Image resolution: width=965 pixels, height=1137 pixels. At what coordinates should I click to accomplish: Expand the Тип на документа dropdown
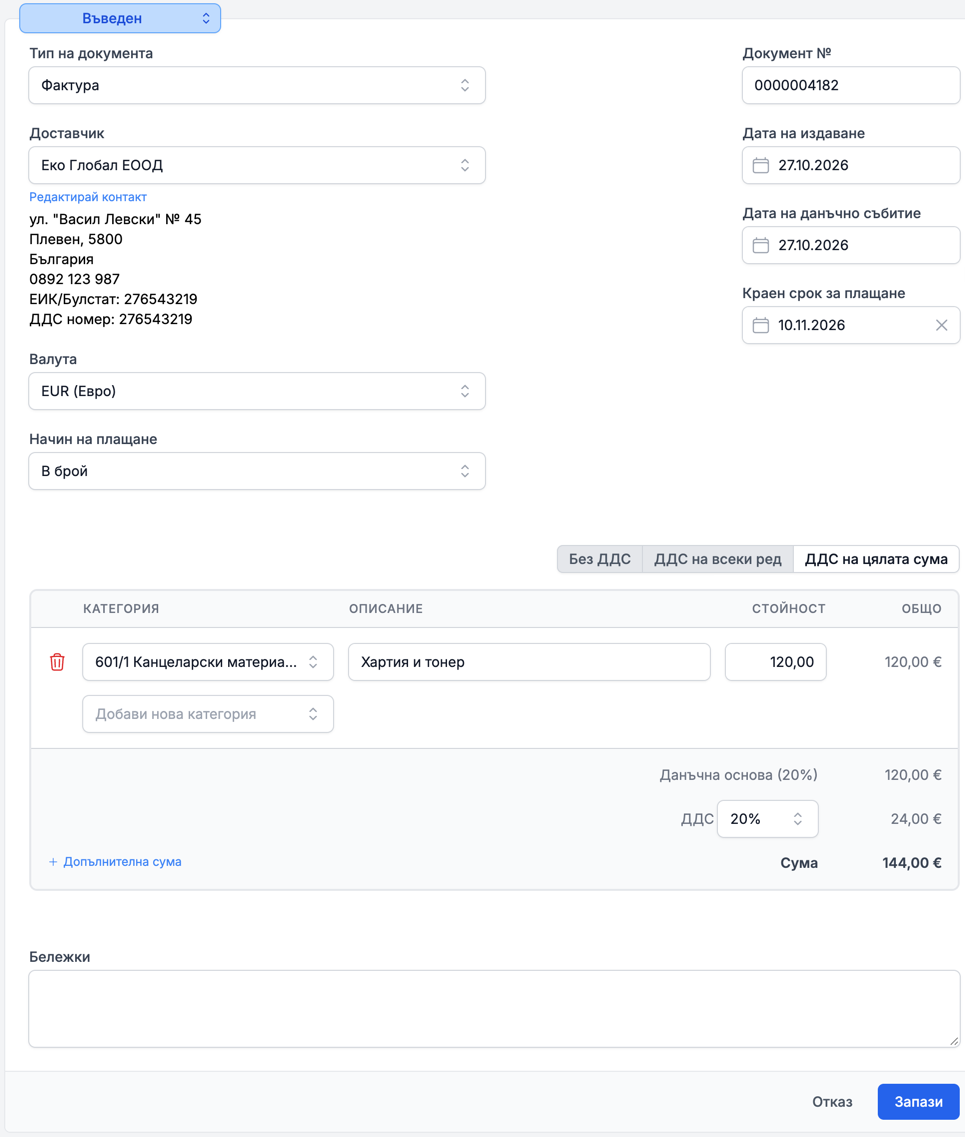(x=257, y=86)
